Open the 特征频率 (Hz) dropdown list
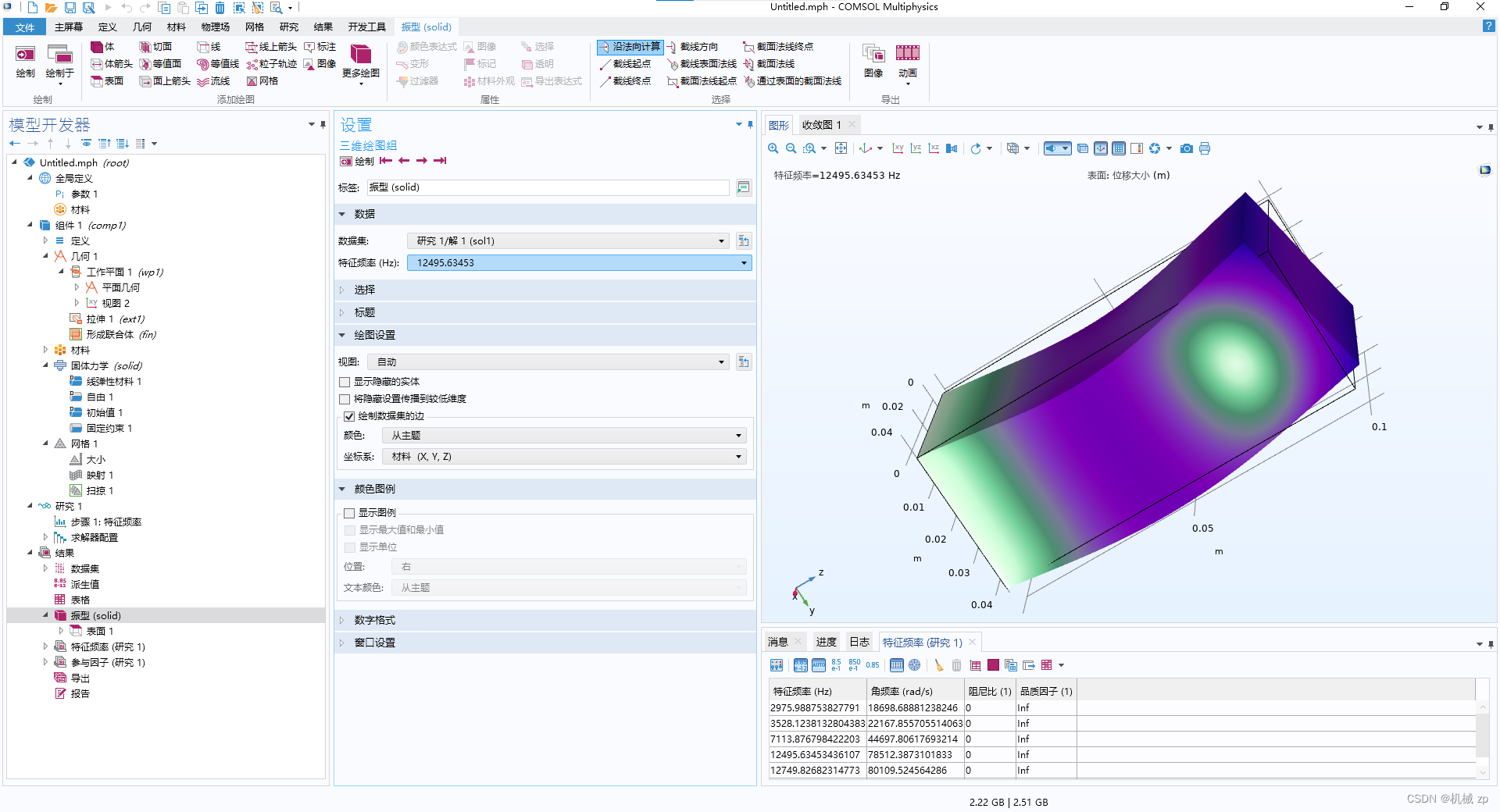 743,263
